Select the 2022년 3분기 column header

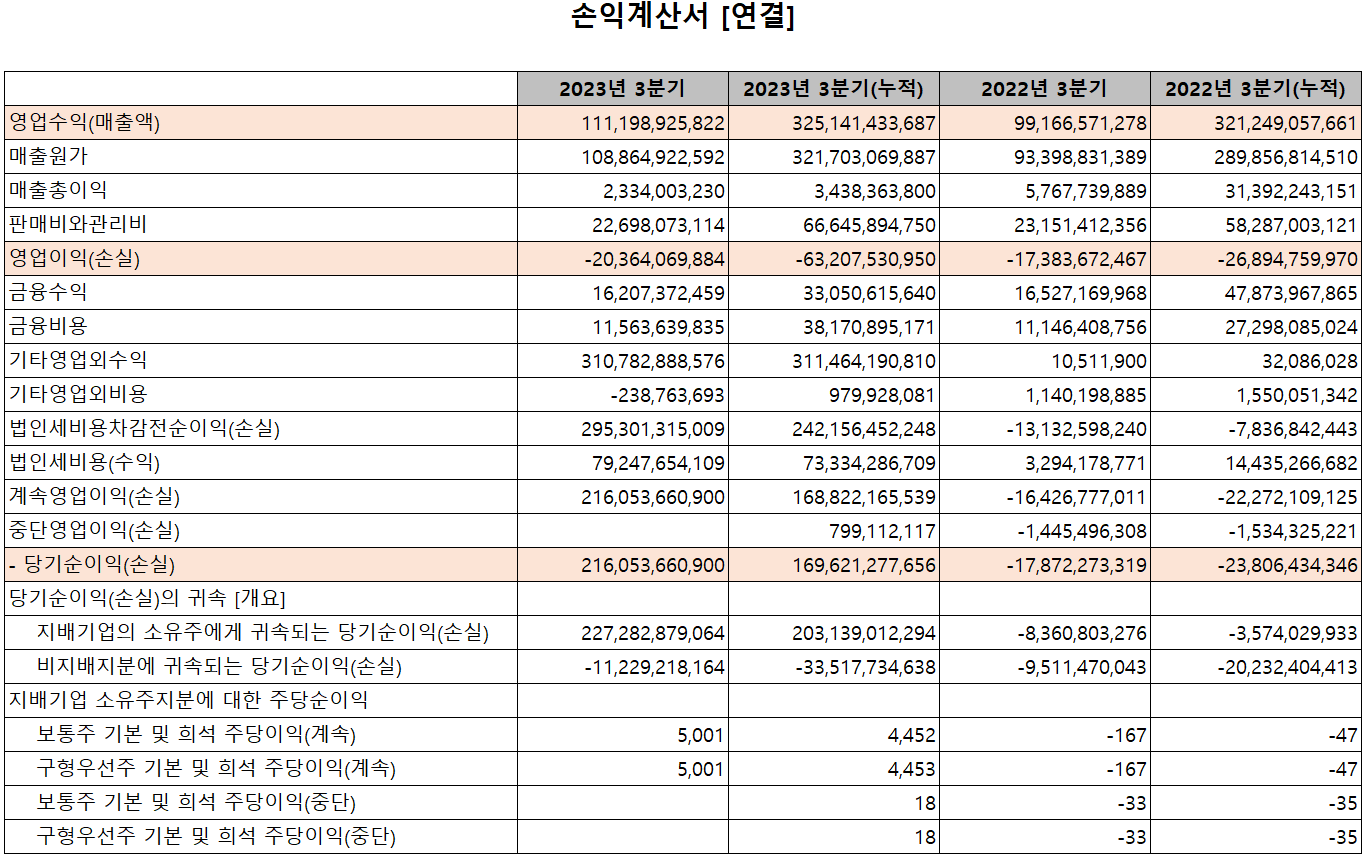coord(1044,89)
